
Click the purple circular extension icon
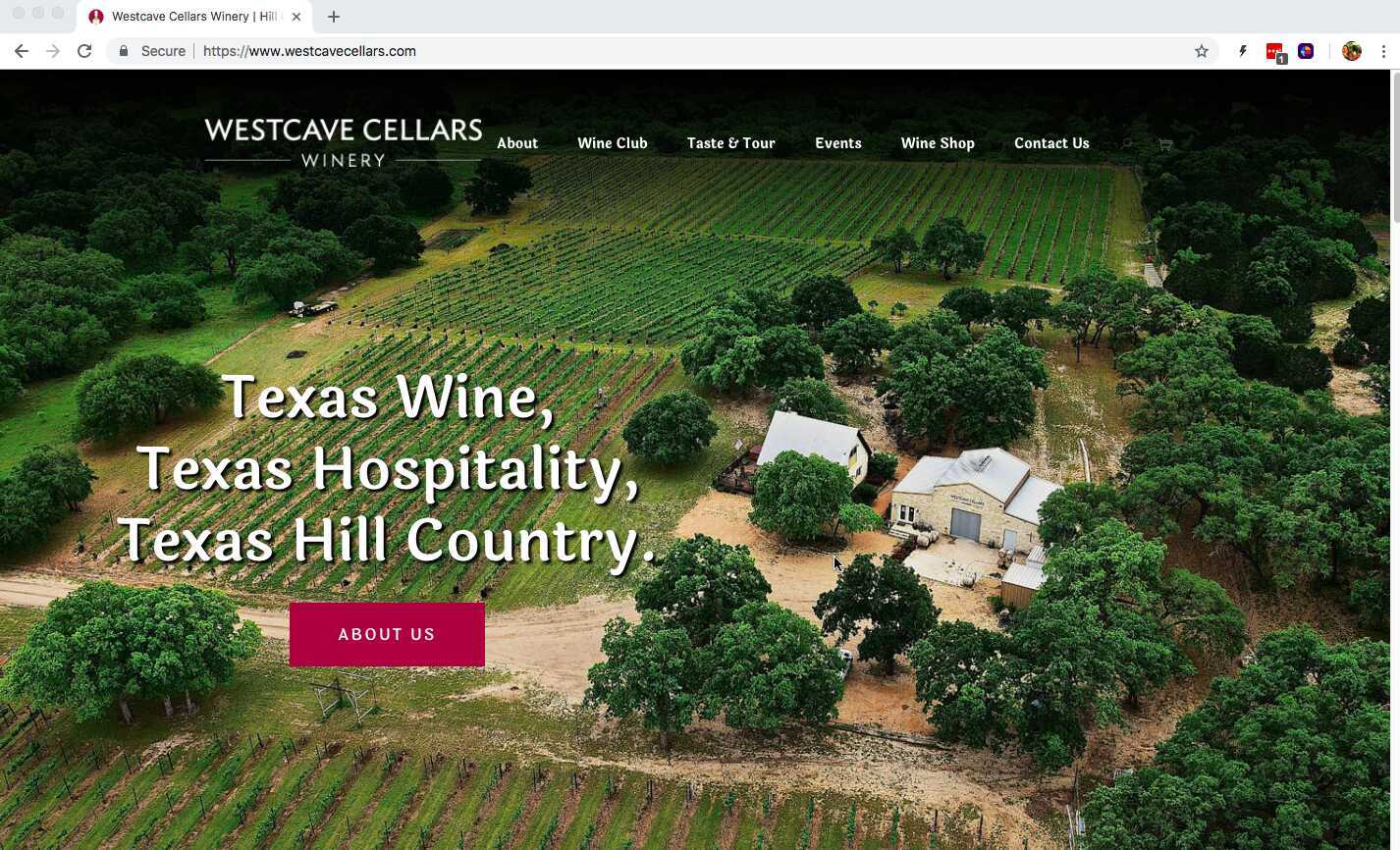pyautogui.click(x=1306, y=51)
